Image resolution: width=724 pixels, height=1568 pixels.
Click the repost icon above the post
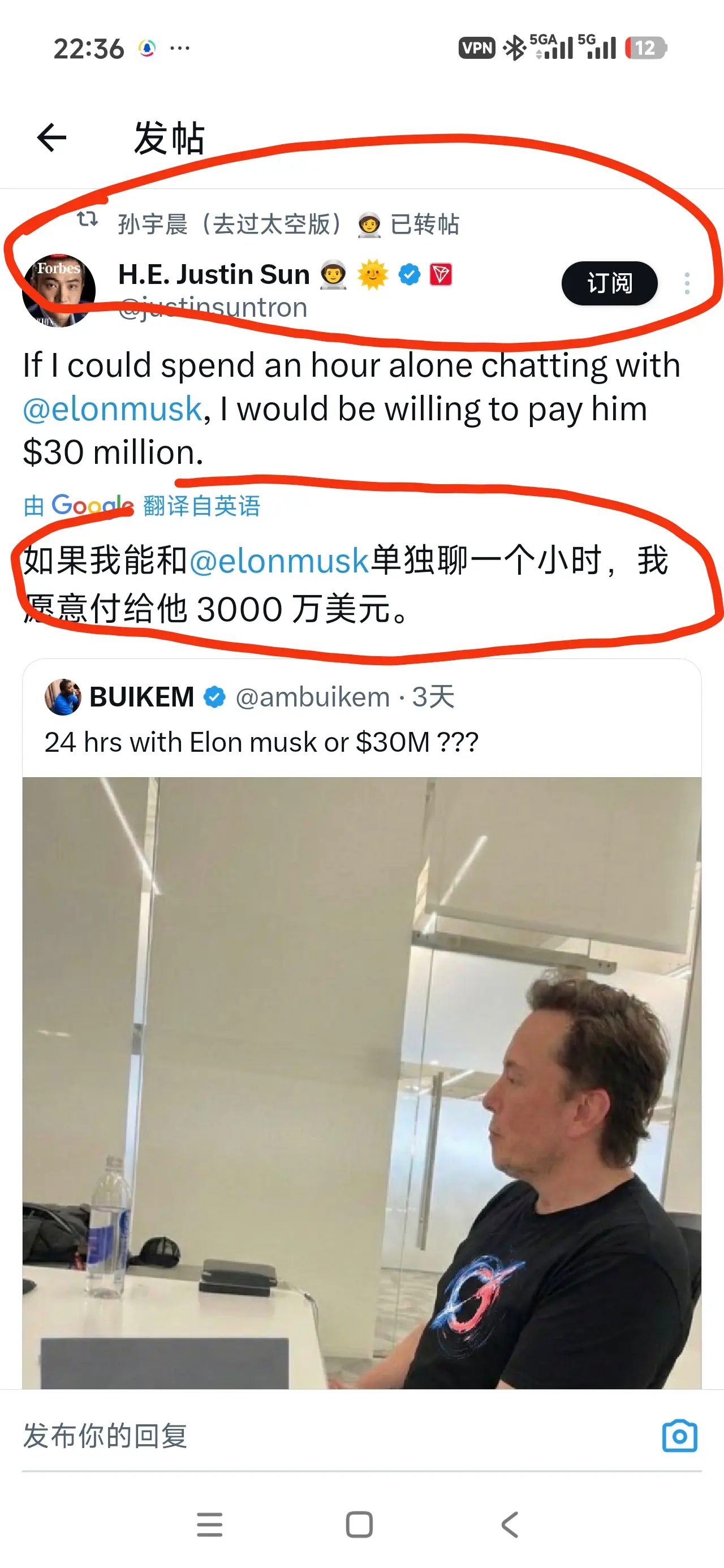(88, 219)
